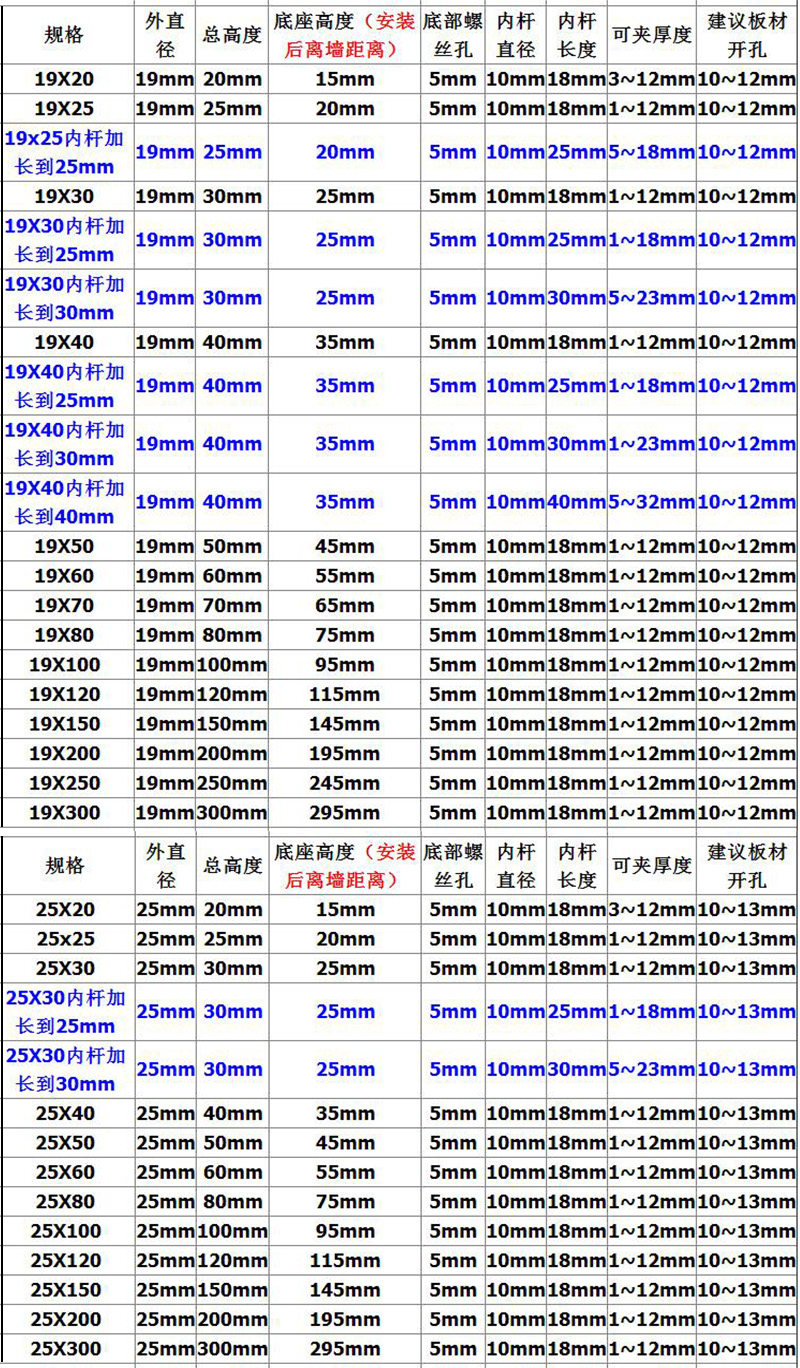Viewport: 800px width, 1368px height.
Task: Click the '65mm' base height value
Action: (x=344, y=606)
